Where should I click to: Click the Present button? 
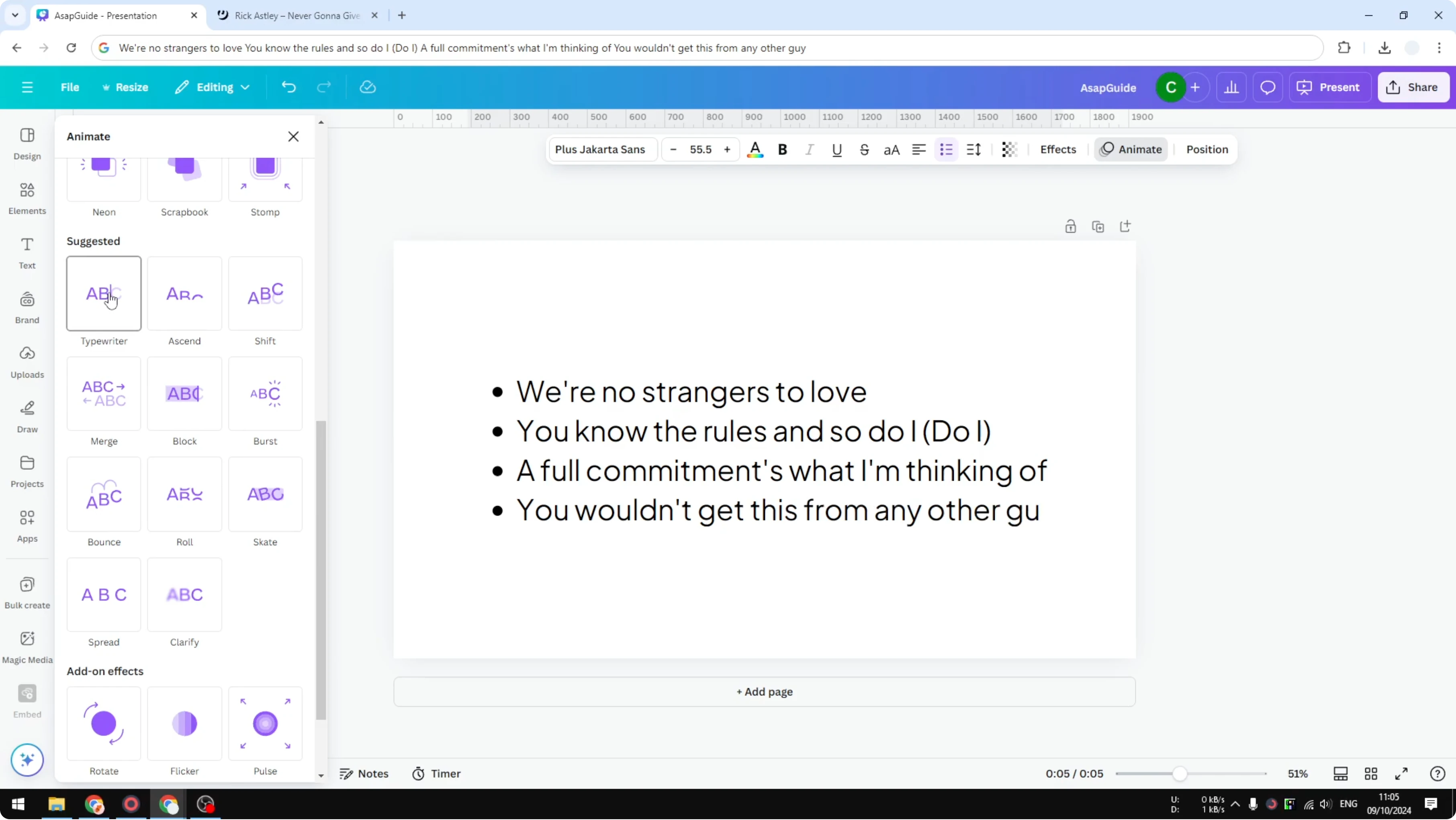click(1330, 87)
